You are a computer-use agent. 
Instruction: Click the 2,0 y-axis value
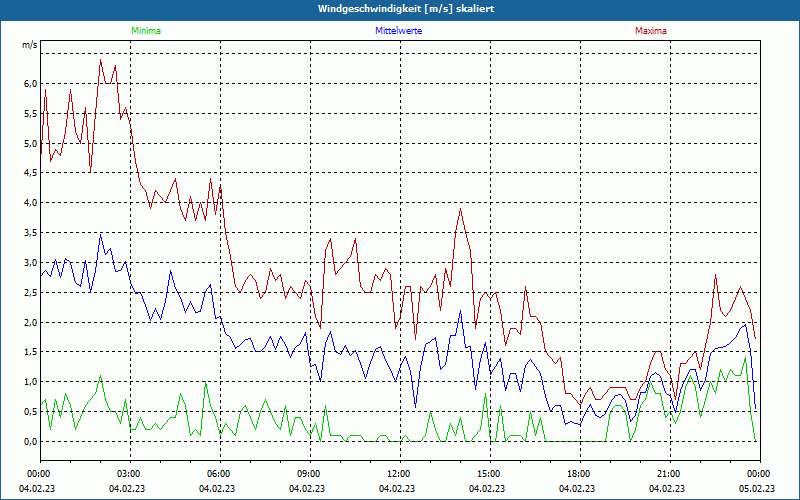[x=31, y=322]
